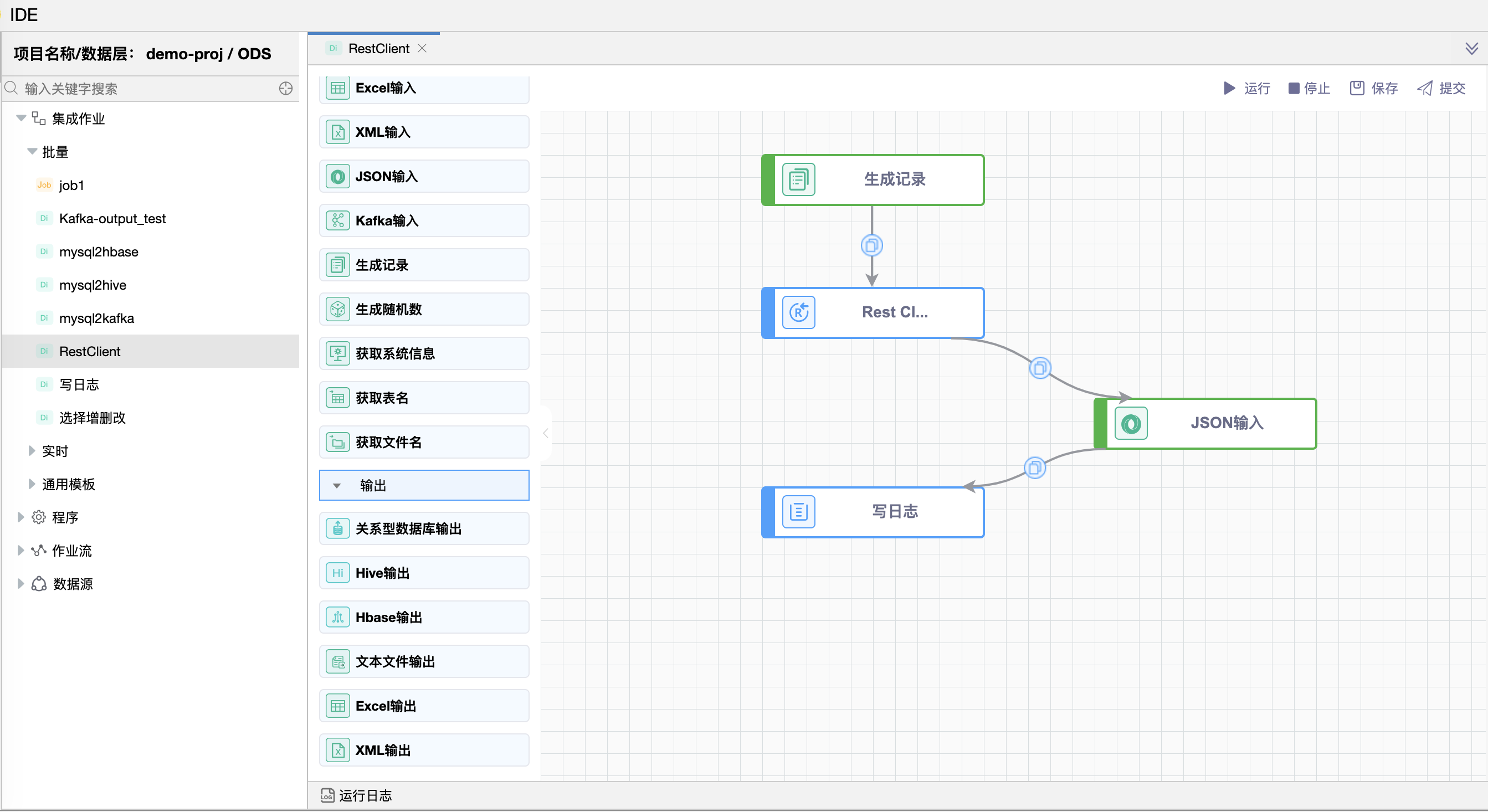Image resolution: width=1488 pixels, height=812 pixels.
Task: Click the Kafka输入 component icon in palette
Action: pyautogui.click(x=337, y=220)
